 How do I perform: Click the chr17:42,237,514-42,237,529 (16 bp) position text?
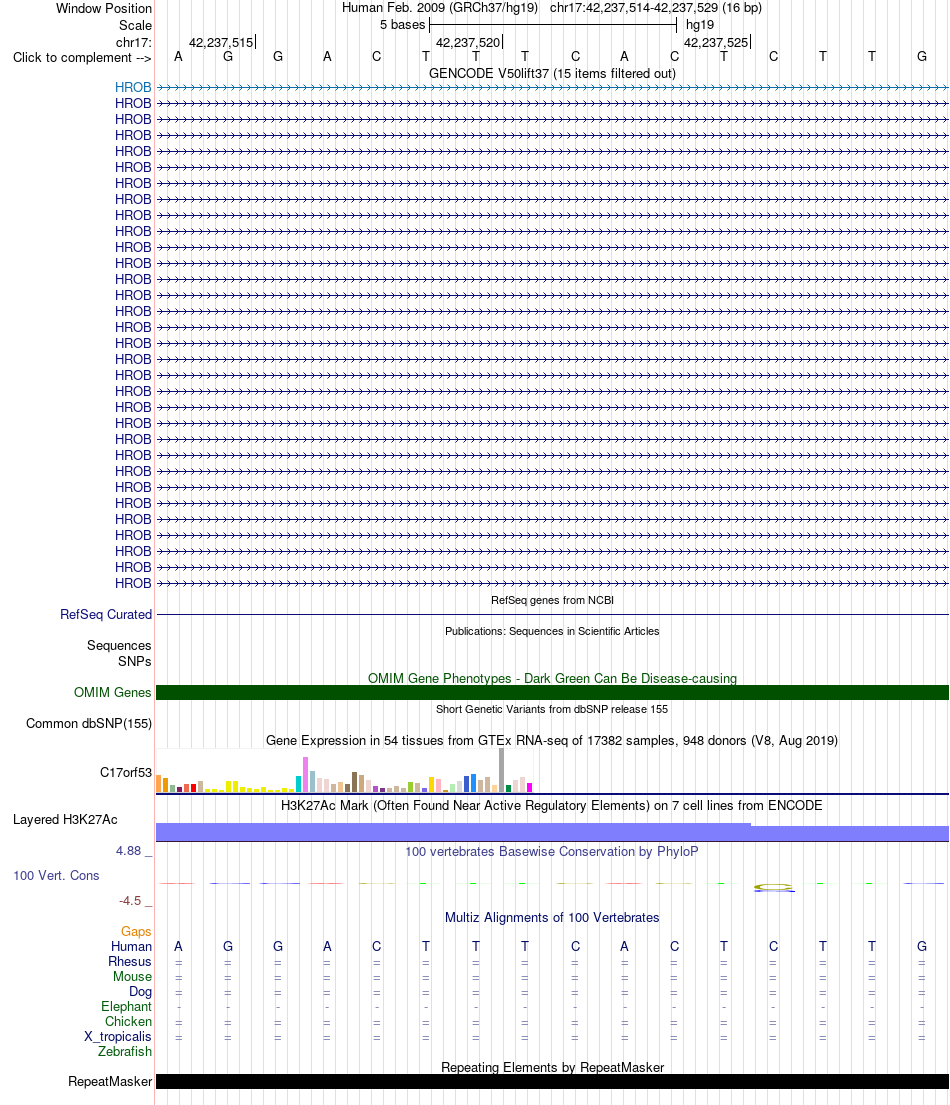655,8
